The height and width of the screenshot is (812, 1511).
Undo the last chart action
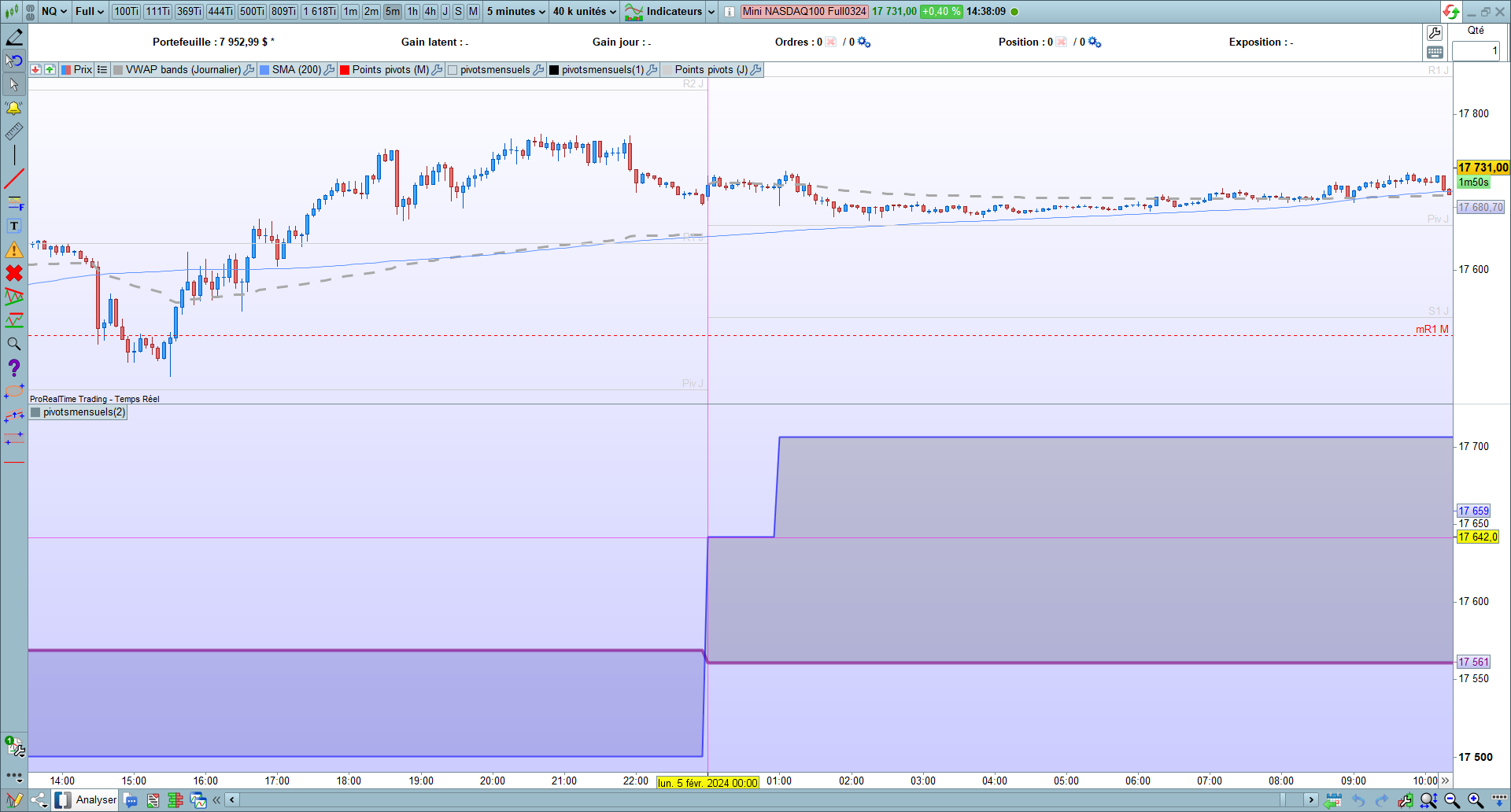tap(1358, 801)
